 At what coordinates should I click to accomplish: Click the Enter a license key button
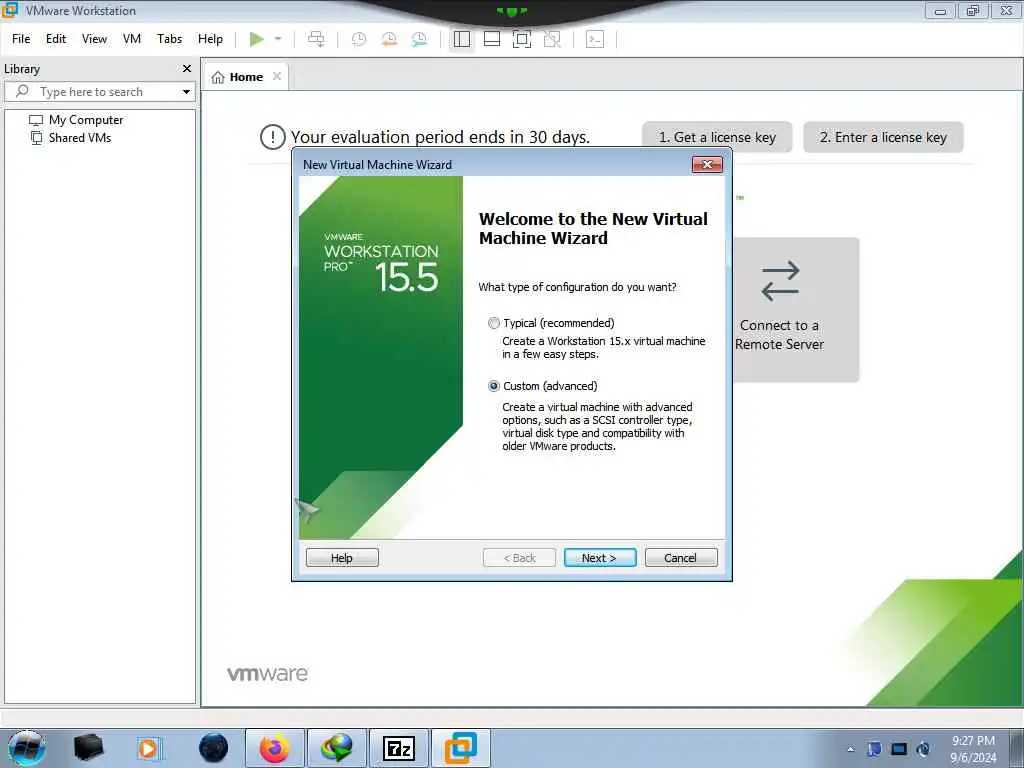pos(883,137)
